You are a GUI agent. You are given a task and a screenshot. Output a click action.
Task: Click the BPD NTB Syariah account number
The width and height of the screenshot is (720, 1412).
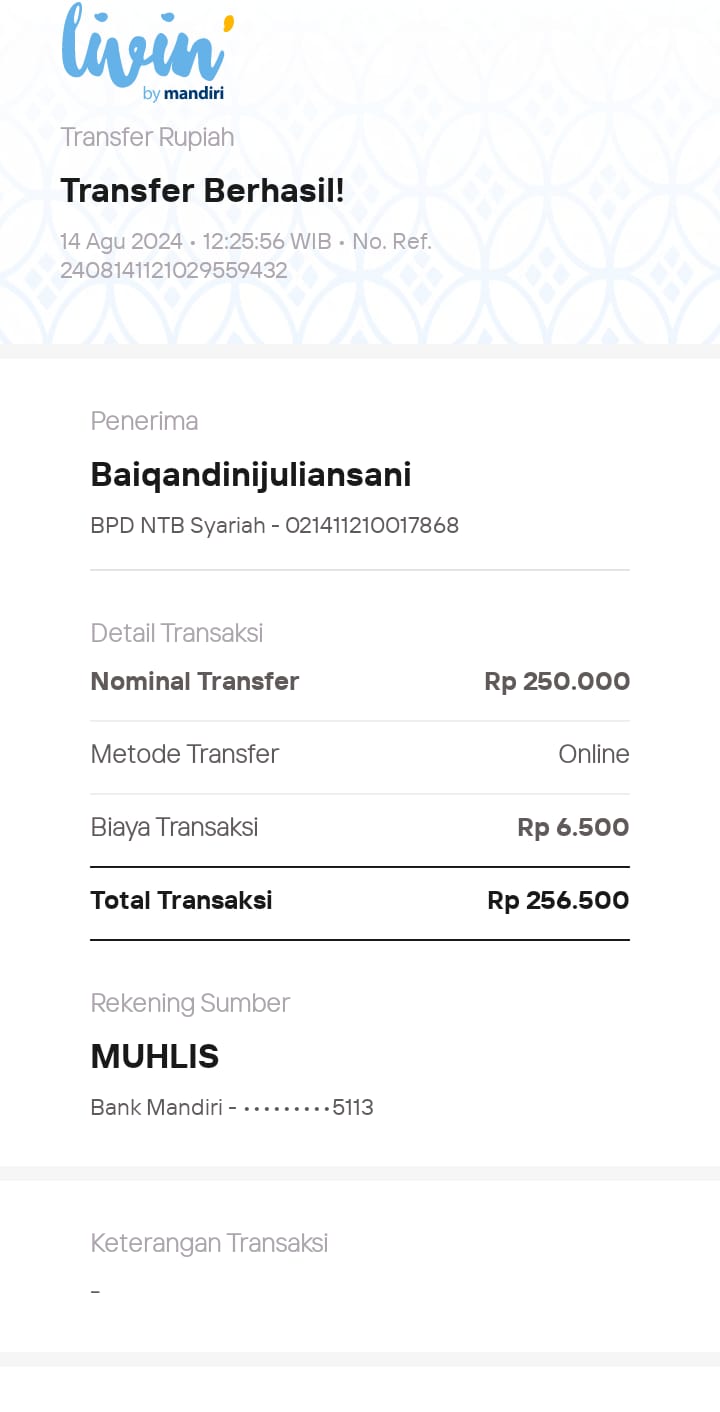pos(371,525)
